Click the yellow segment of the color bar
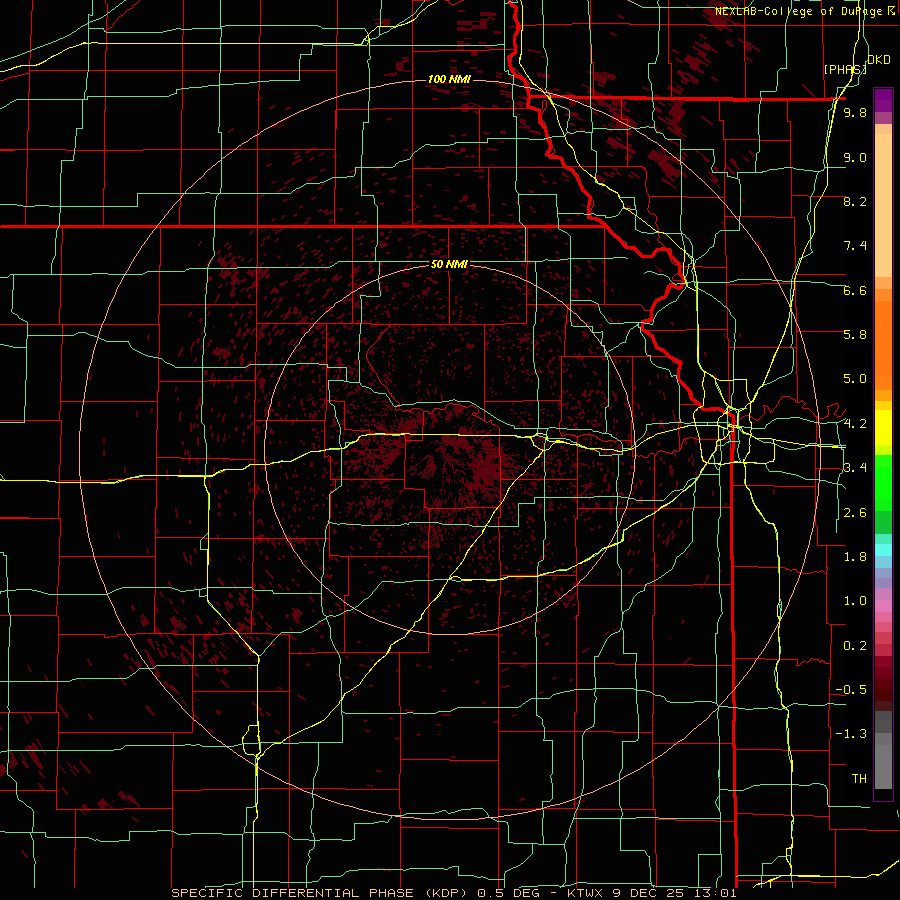This screenshot has height=900, width=900. [883, 428]
